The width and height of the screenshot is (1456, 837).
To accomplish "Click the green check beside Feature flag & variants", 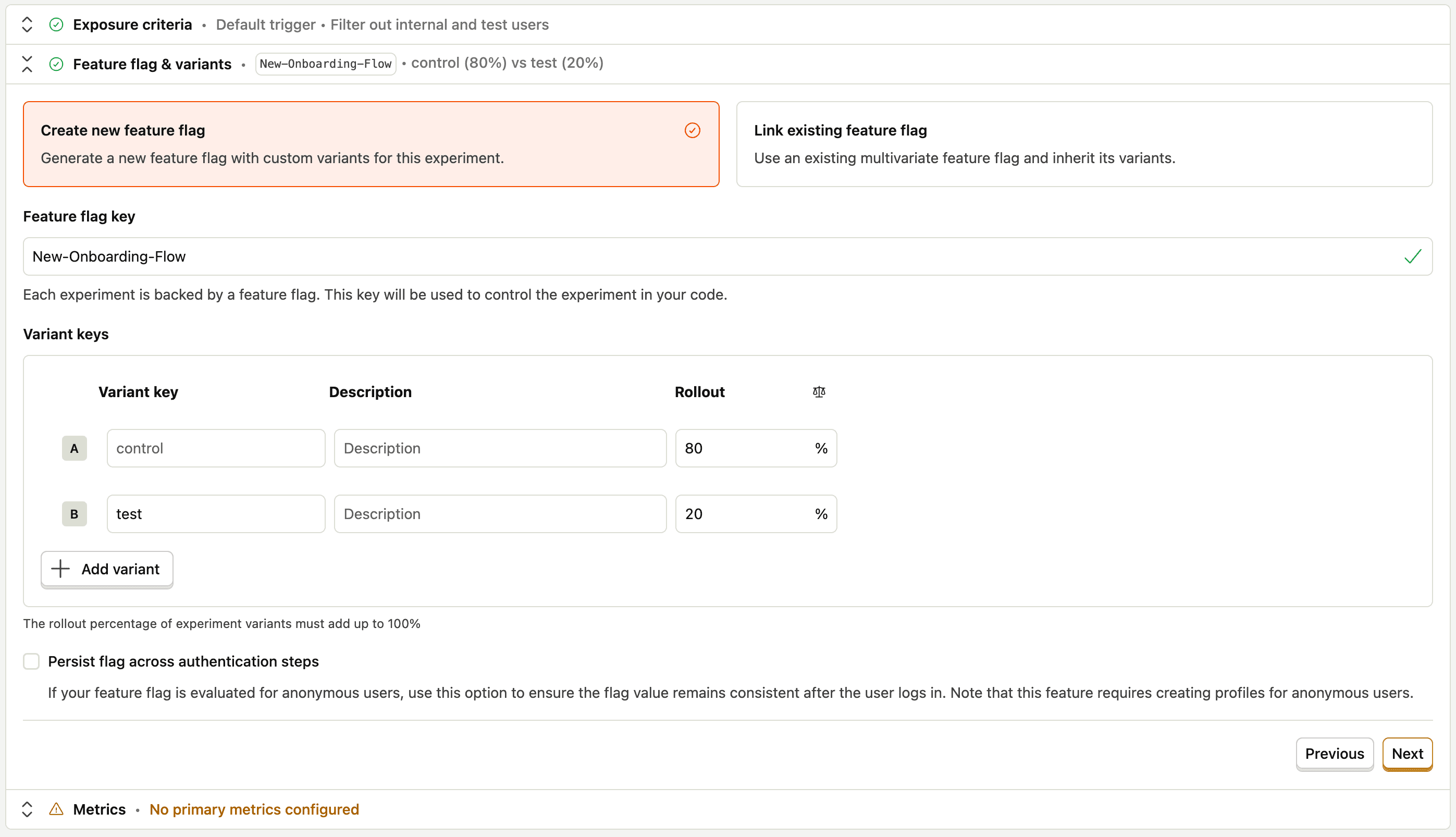I will [x=56, y=64].
